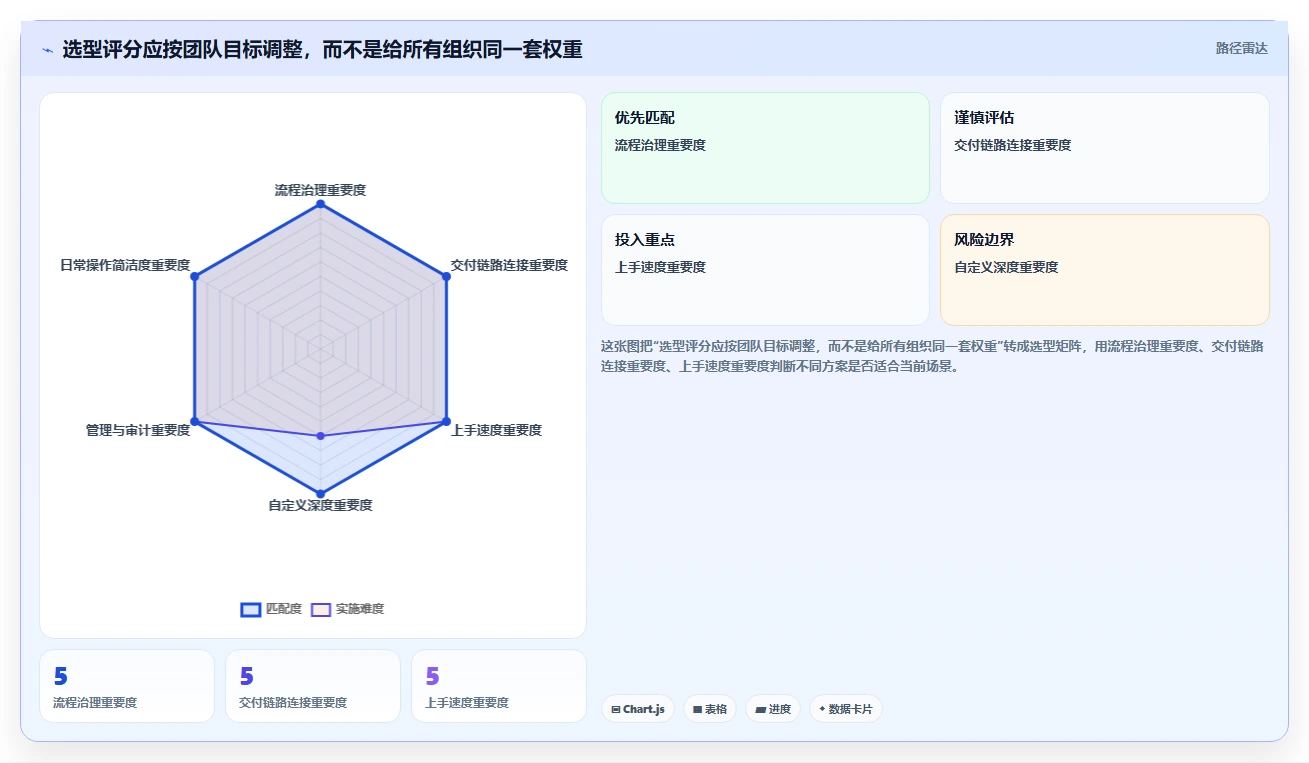Click the page title 选型评分应按团队目标调整
1309x763 pixels.
tap(322, 49)
